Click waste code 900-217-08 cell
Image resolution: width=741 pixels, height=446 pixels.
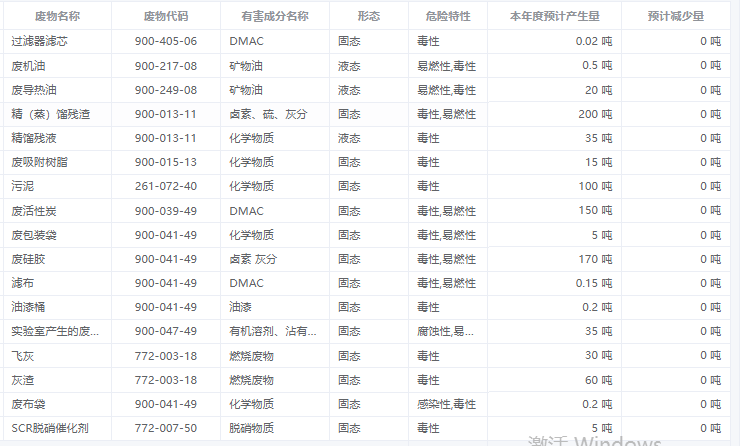(x=166, y=65)
